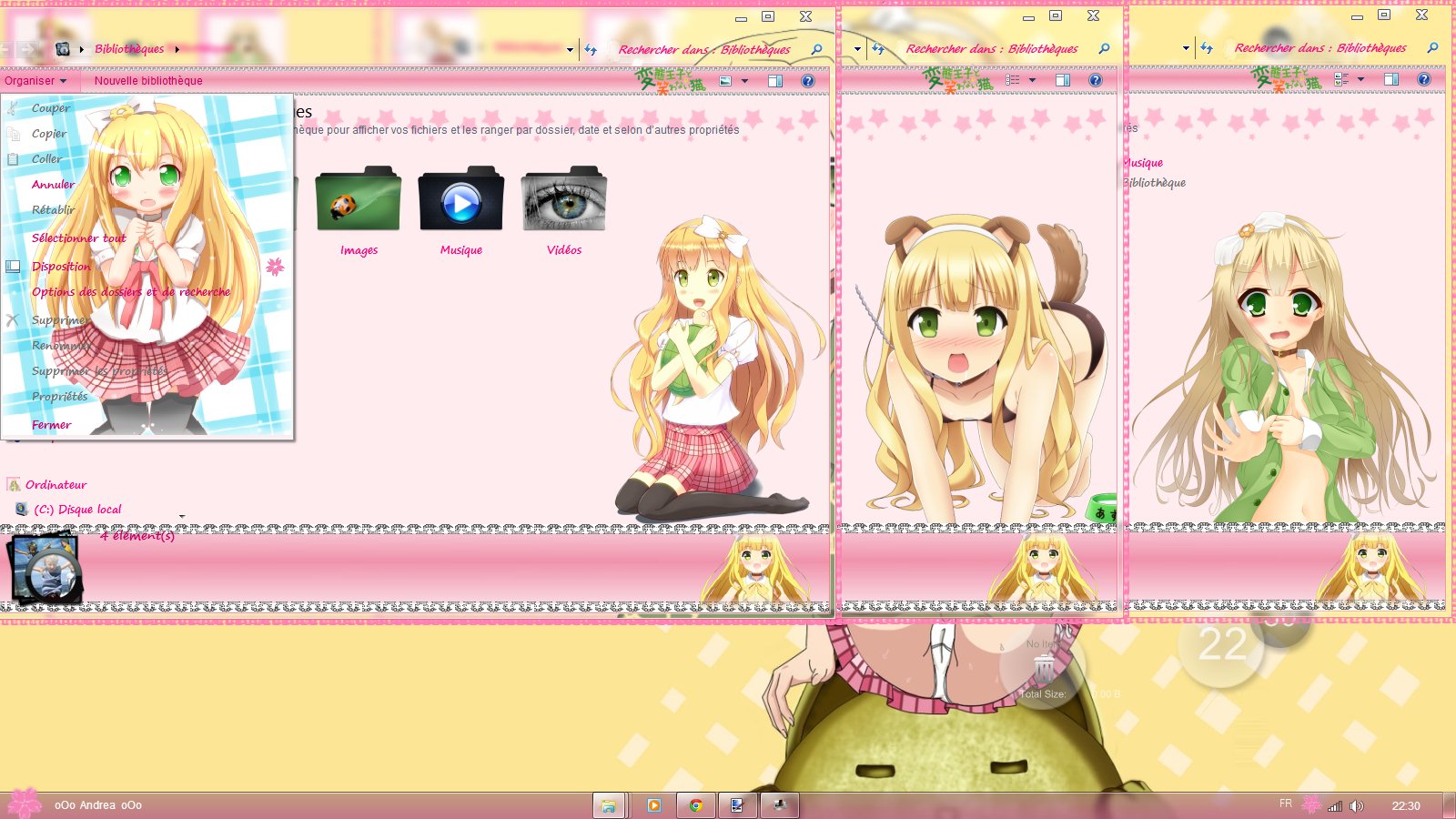Open Options des dossiers et de recherche
The height and width of the screenshot is (819, 1456).
131,292
